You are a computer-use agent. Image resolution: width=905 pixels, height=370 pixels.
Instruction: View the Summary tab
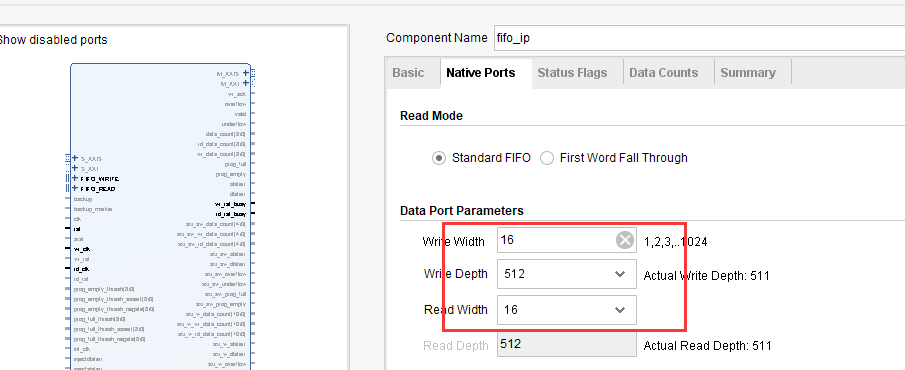coord(748,73)
